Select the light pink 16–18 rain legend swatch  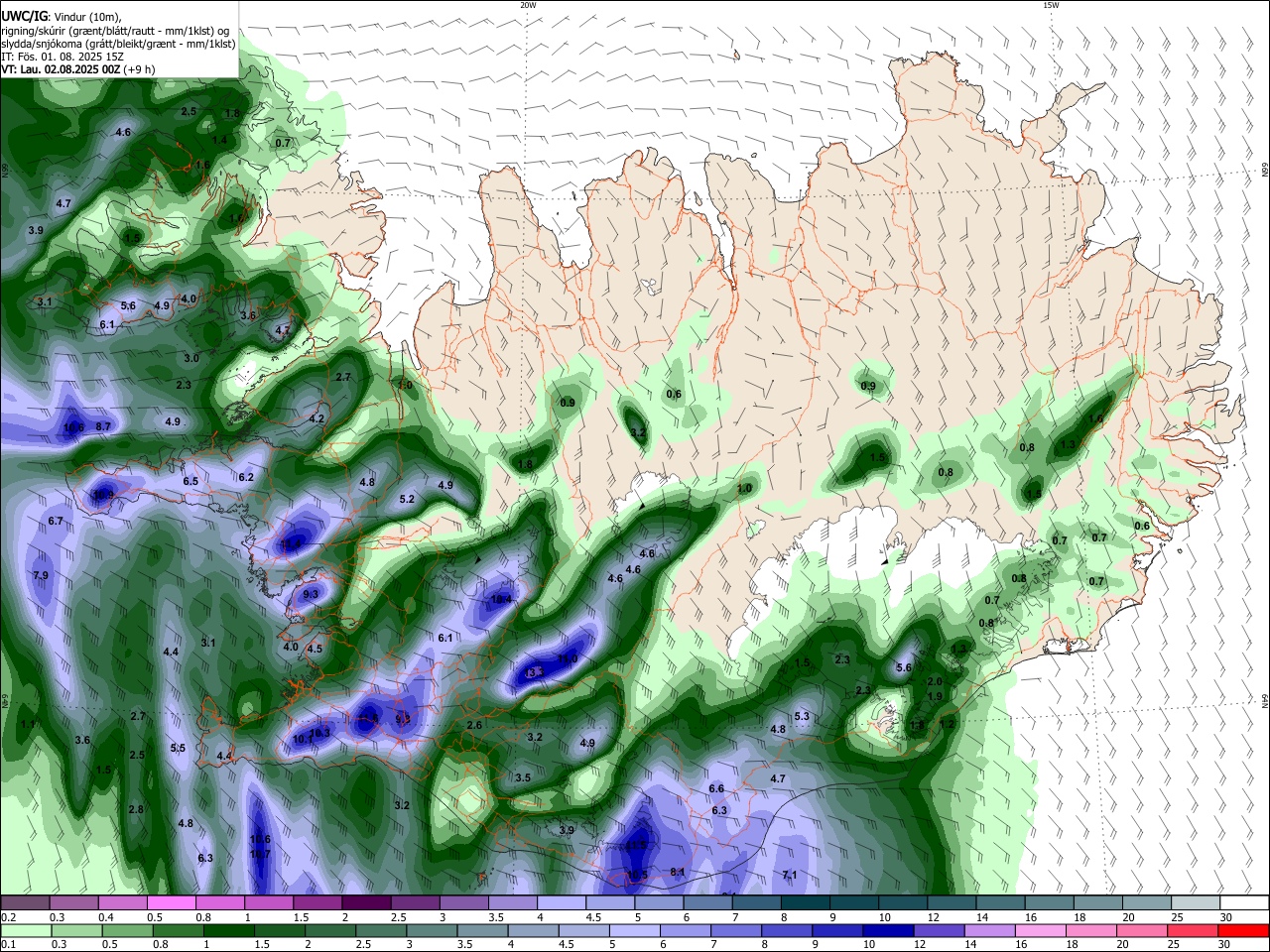pyautogui.click(x=1041, y=931)
